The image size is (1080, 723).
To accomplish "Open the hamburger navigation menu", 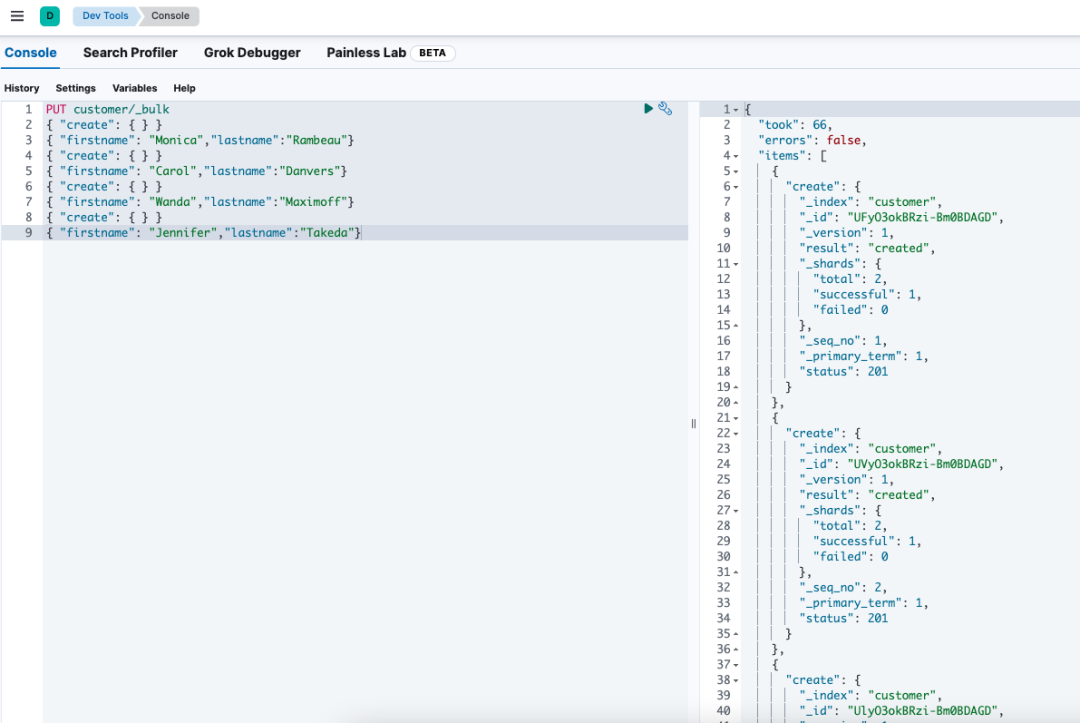I will pos(17,16).
